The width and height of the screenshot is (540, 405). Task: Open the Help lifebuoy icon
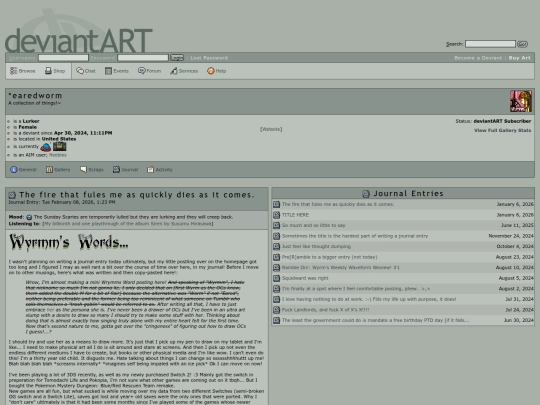point(211,71)
